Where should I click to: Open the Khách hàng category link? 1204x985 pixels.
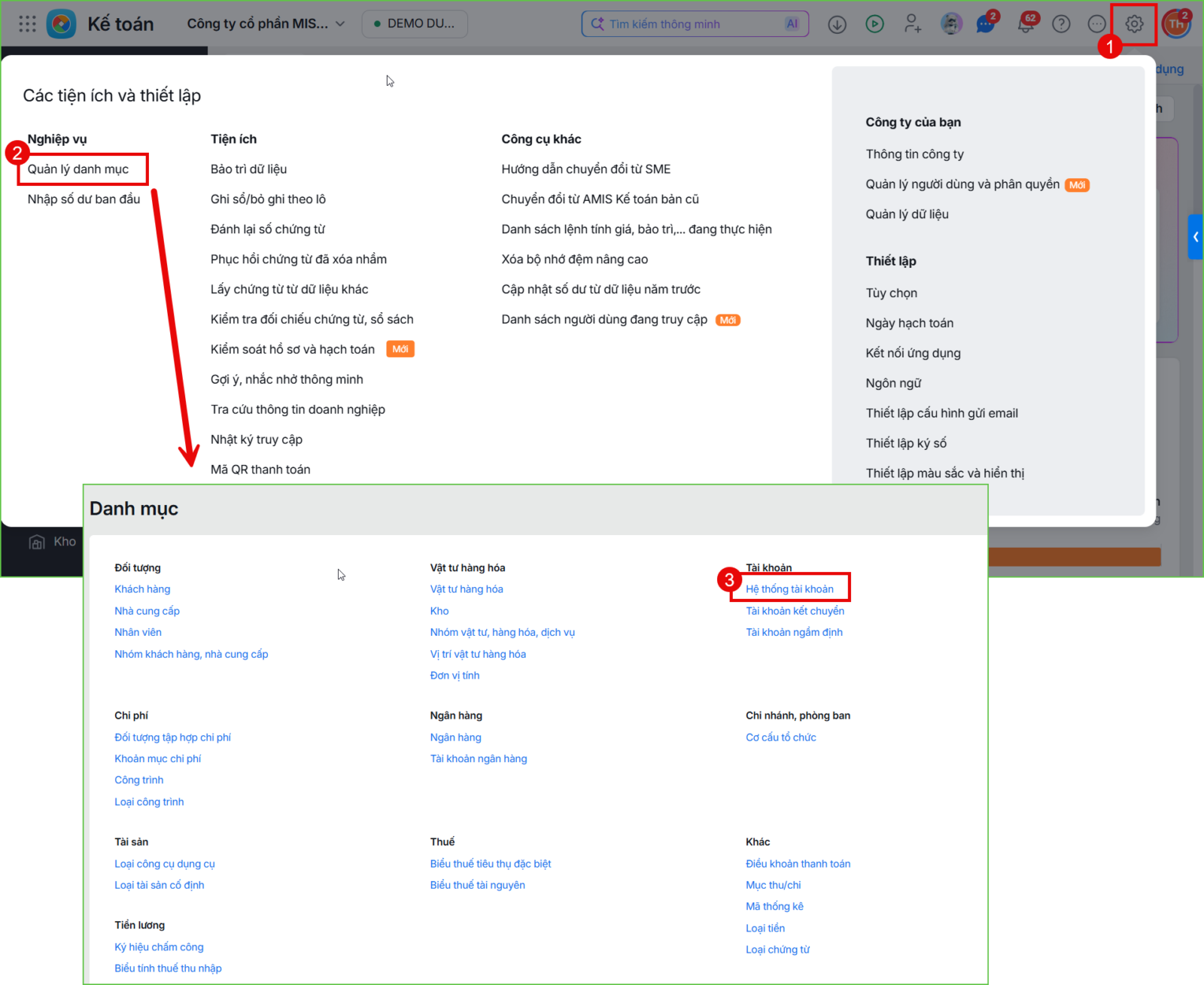click(142, 589)
